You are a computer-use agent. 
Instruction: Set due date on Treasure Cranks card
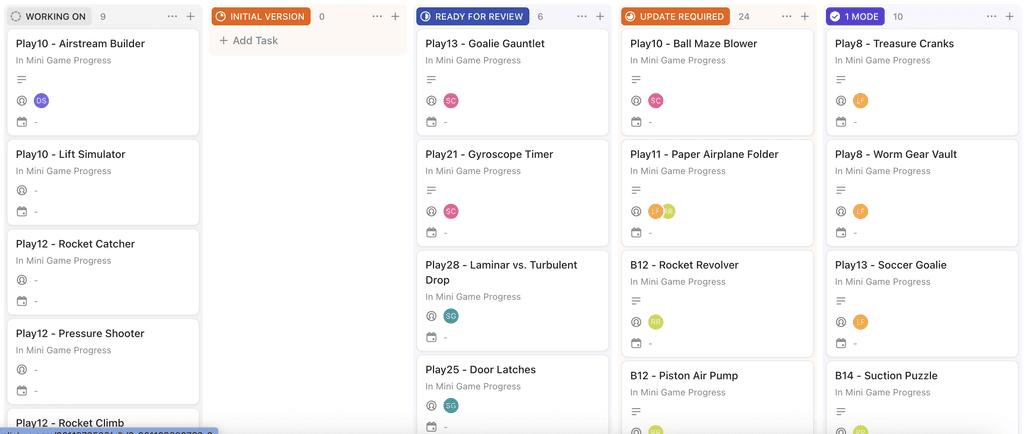(x=841, y=122)
